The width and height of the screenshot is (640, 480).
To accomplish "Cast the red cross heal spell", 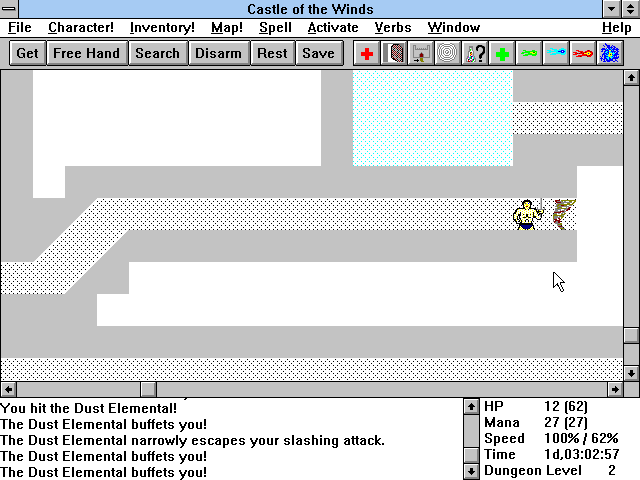I will (x=367, y=53).
